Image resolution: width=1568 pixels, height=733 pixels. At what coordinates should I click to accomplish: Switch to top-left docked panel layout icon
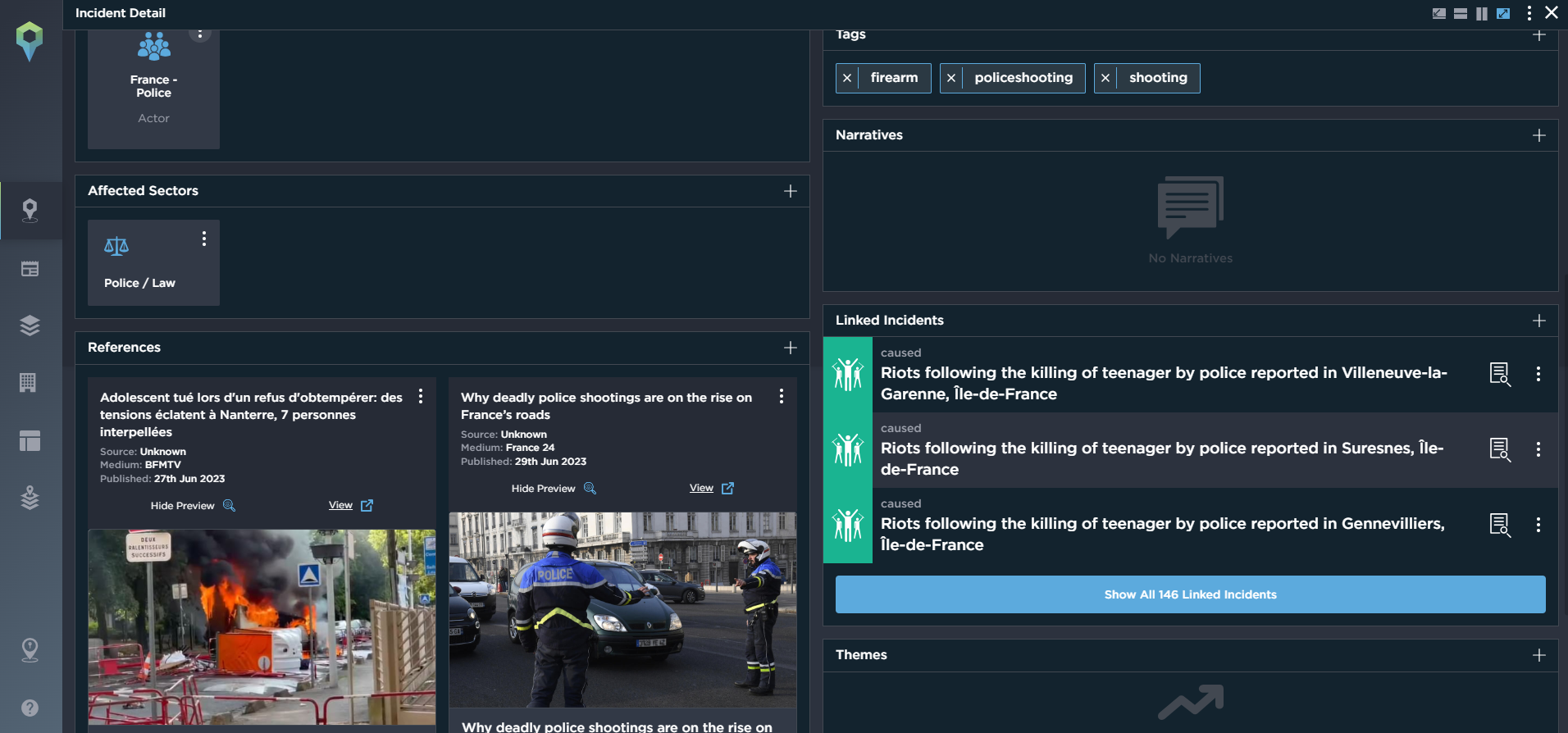(x=1439, y=13)
